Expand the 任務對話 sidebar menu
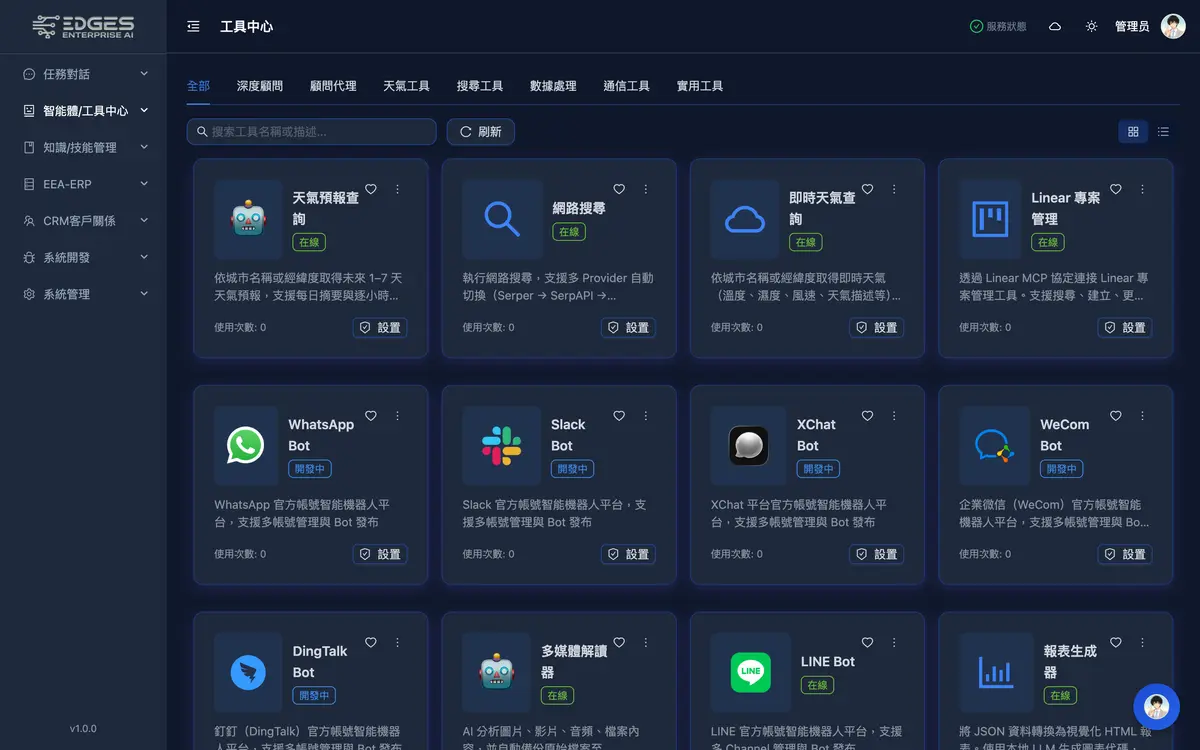This screenshot has height=750, width=1200. [83, 74]
